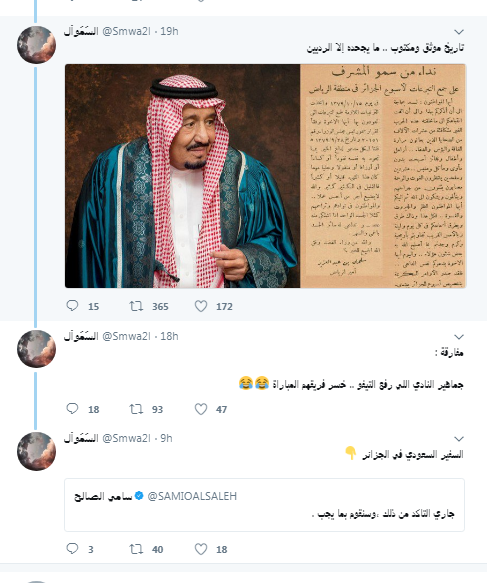Viewport: 487px width, 583px height.
Task: Expand options chevron on the 9h tweet
Action: [x=459, y=439]
